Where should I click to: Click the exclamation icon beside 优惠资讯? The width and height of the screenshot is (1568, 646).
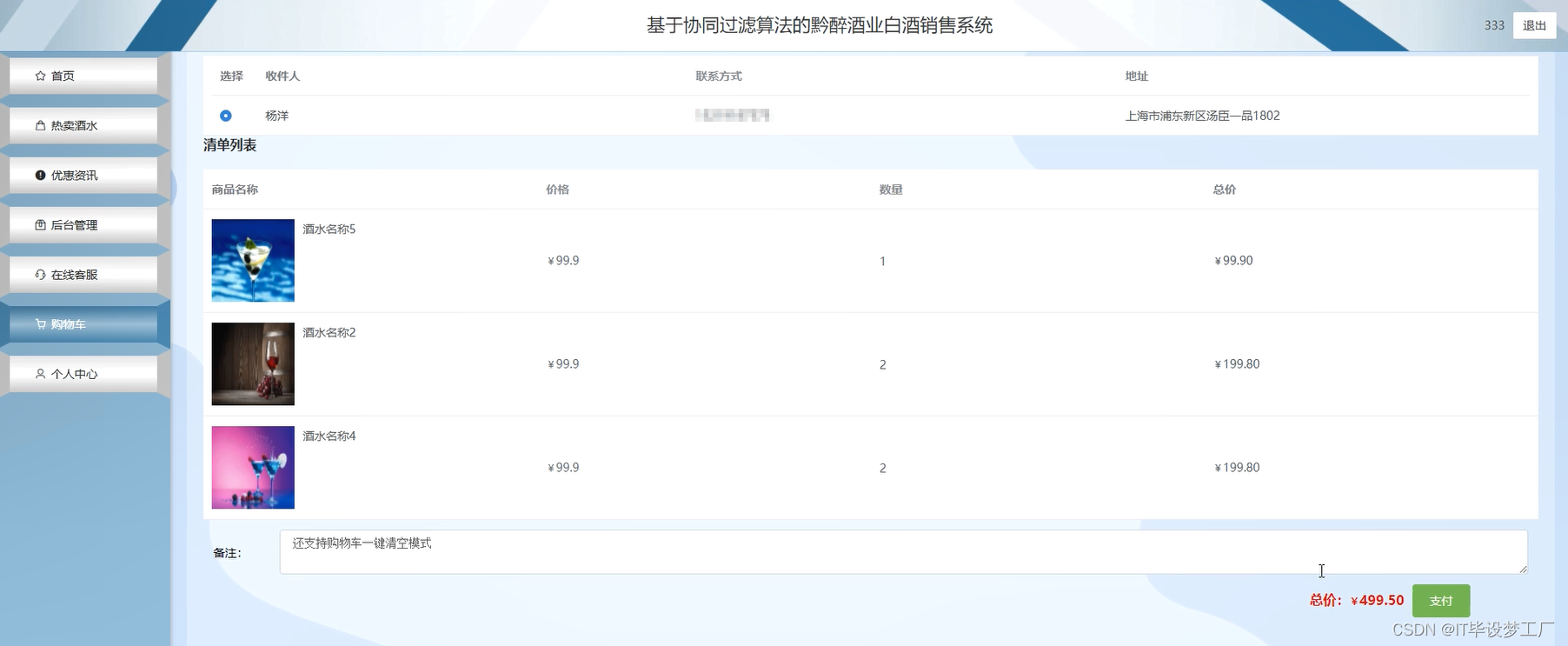point(40,175)
